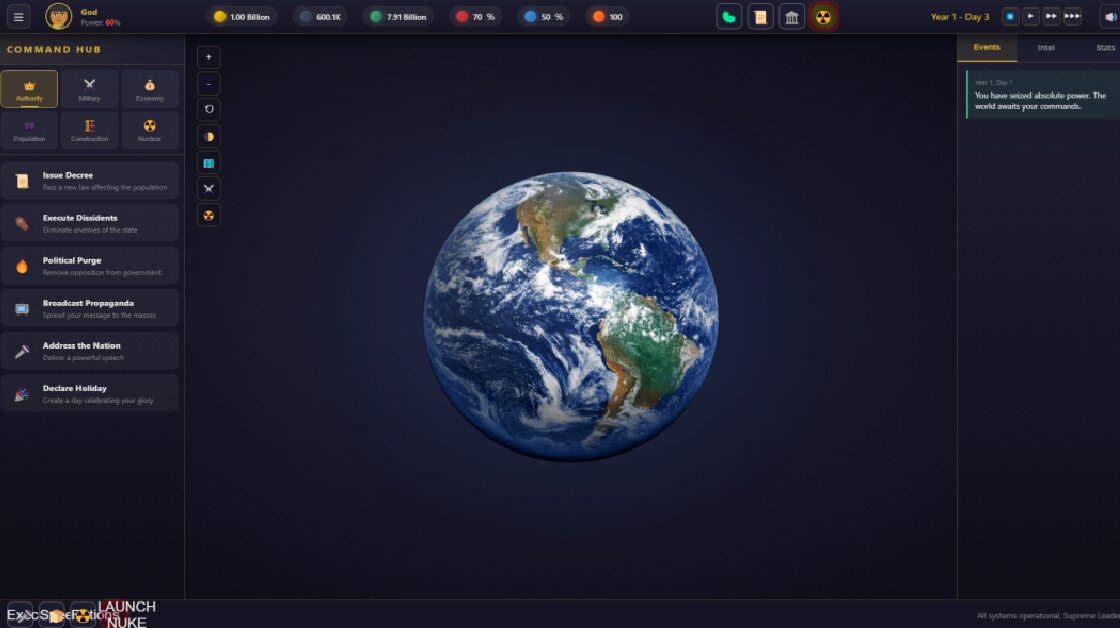Viewport: 1120px width, 628px height.
Task: Select the Nuclear category in Command Hub
Action: (x=149, y=129)
